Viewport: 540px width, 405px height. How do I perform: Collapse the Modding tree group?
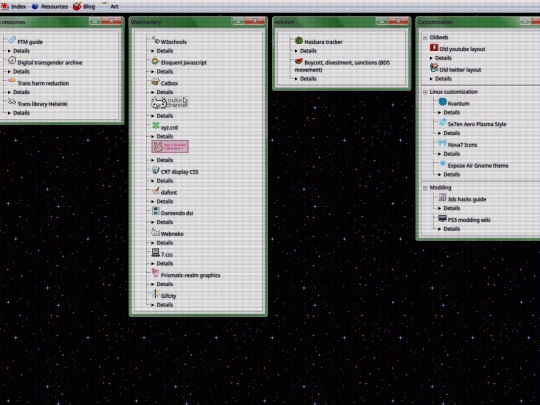(x=426, y=188)
